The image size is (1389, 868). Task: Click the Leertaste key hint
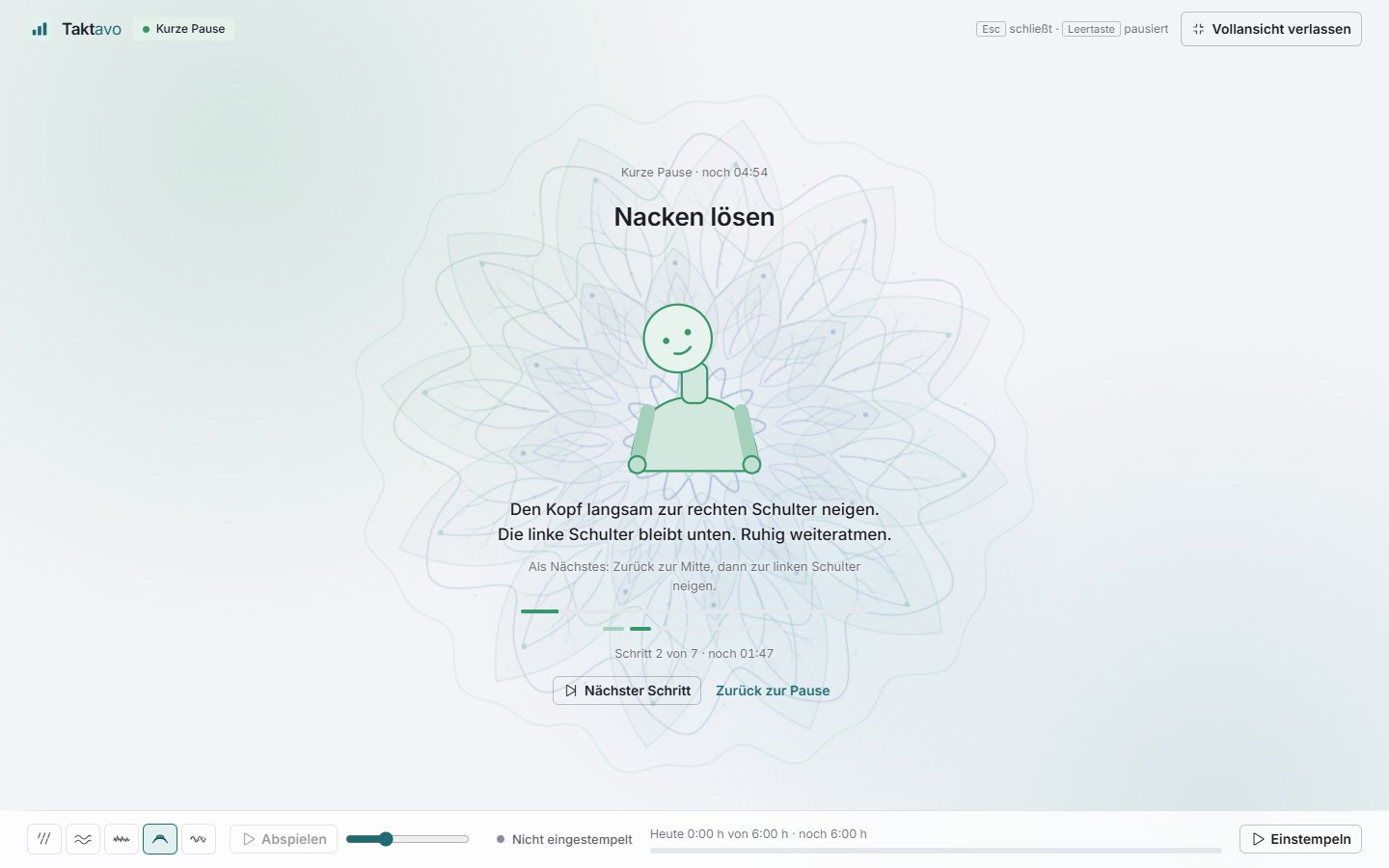(1091, 29)
